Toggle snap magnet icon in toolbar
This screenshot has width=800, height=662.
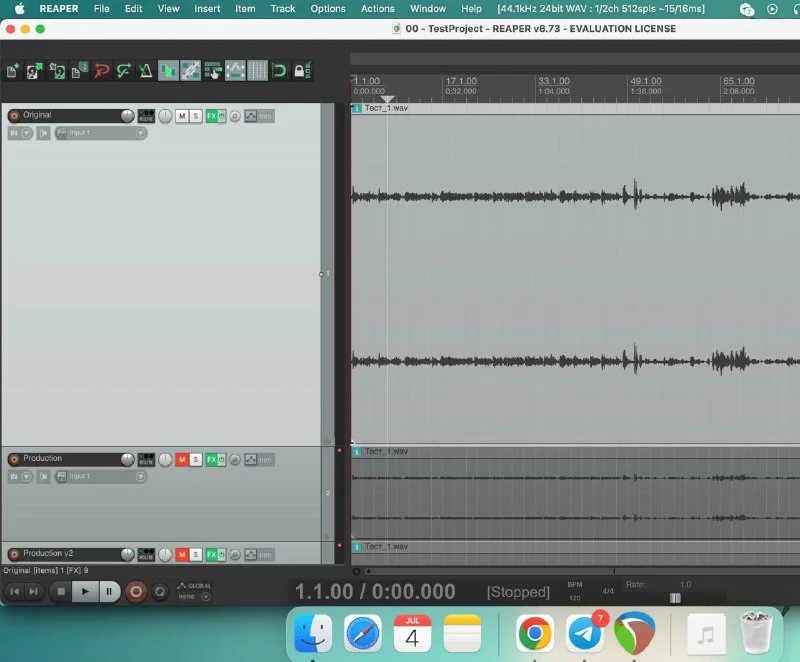click(280, 71)
